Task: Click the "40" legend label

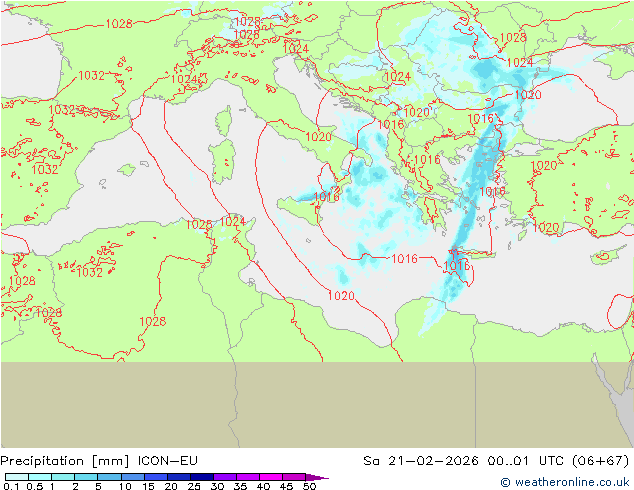Action: click(x=263, y=486)
